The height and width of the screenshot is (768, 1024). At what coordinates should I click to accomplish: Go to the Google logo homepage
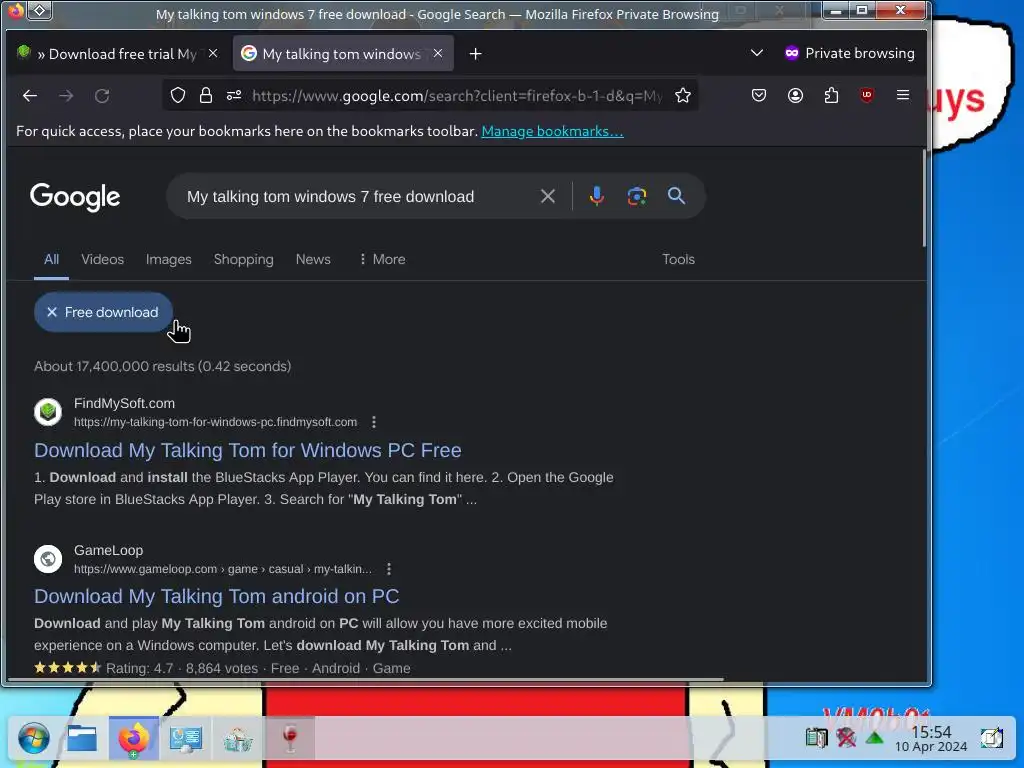75,197
